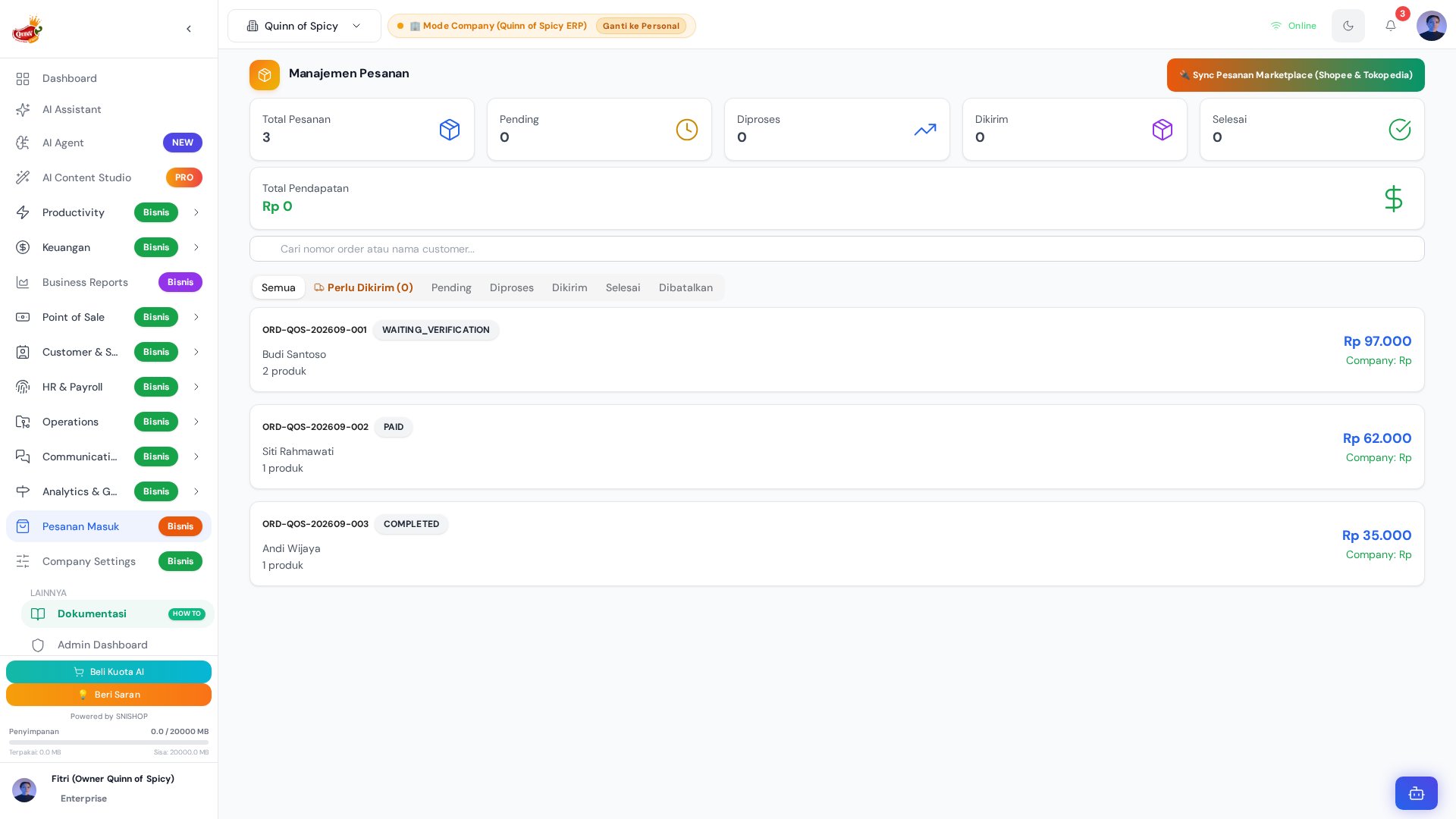Select the Semua tab
Screen dimensions: 1456x819
pyautogui.click(x=278, y=287)
